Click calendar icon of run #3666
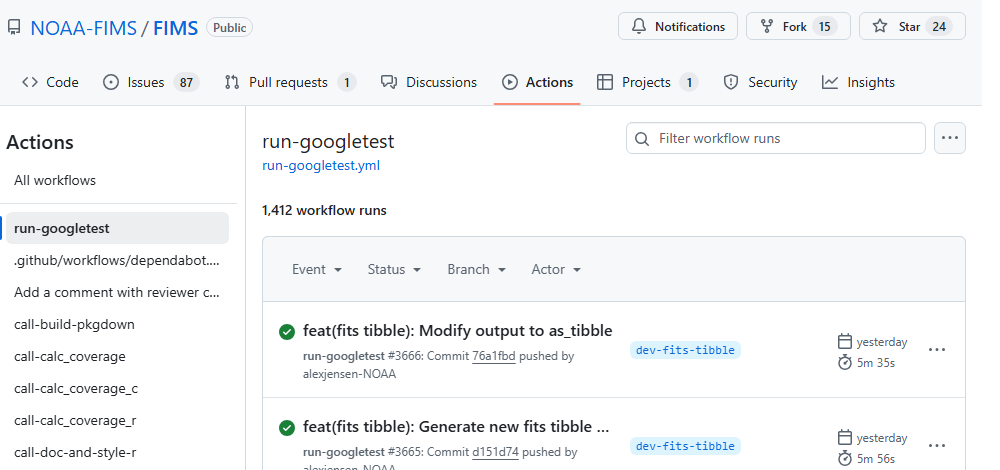 pyautogui.click(x=844, y=342)
